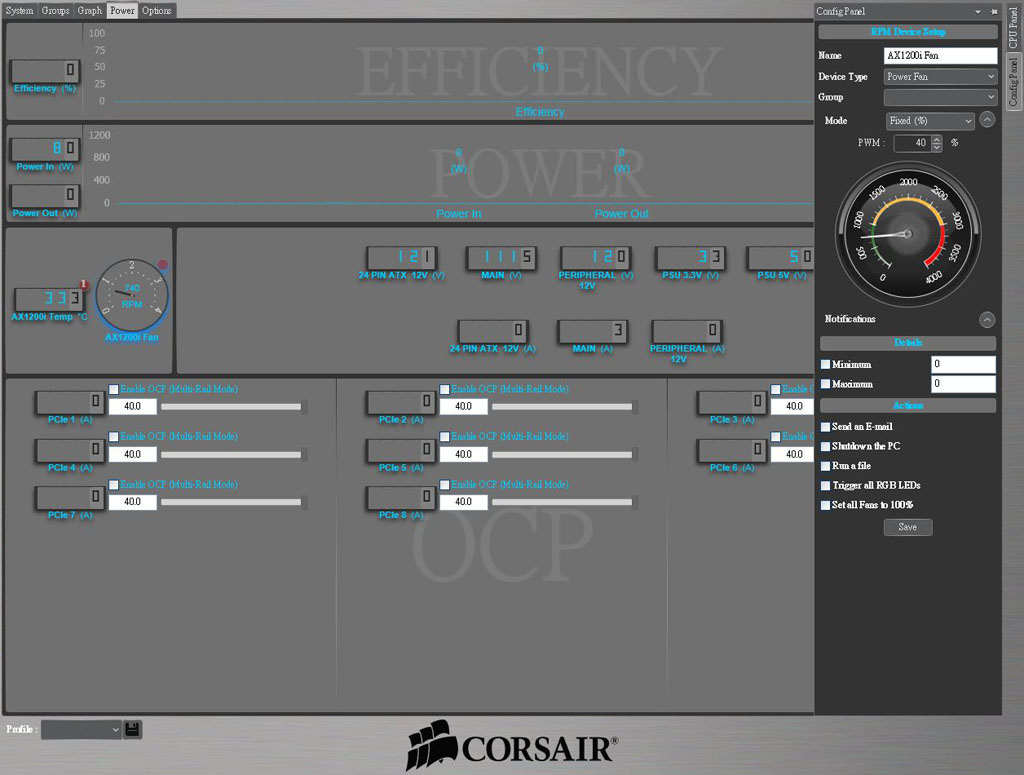
Task: Tick Send an E-mail action
Action: coord(825,426)
